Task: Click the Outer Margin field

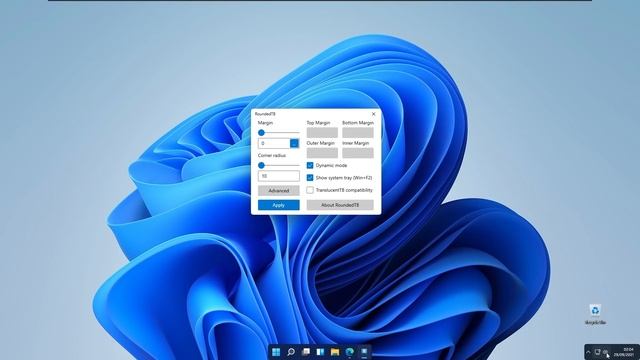Action: [322, 153]
